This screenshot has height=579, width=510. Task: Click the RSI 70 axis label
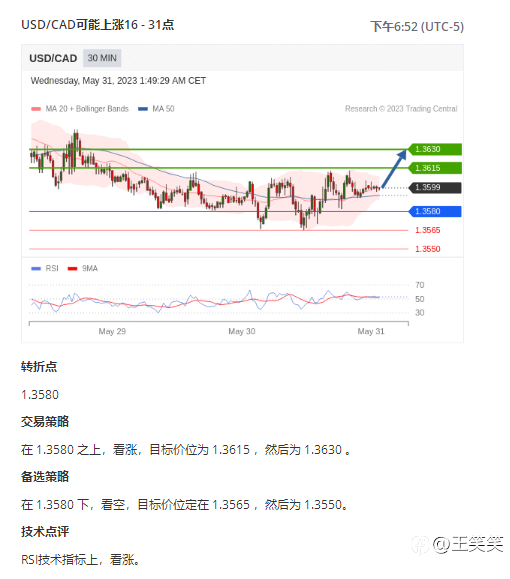(x=420, y=285)
